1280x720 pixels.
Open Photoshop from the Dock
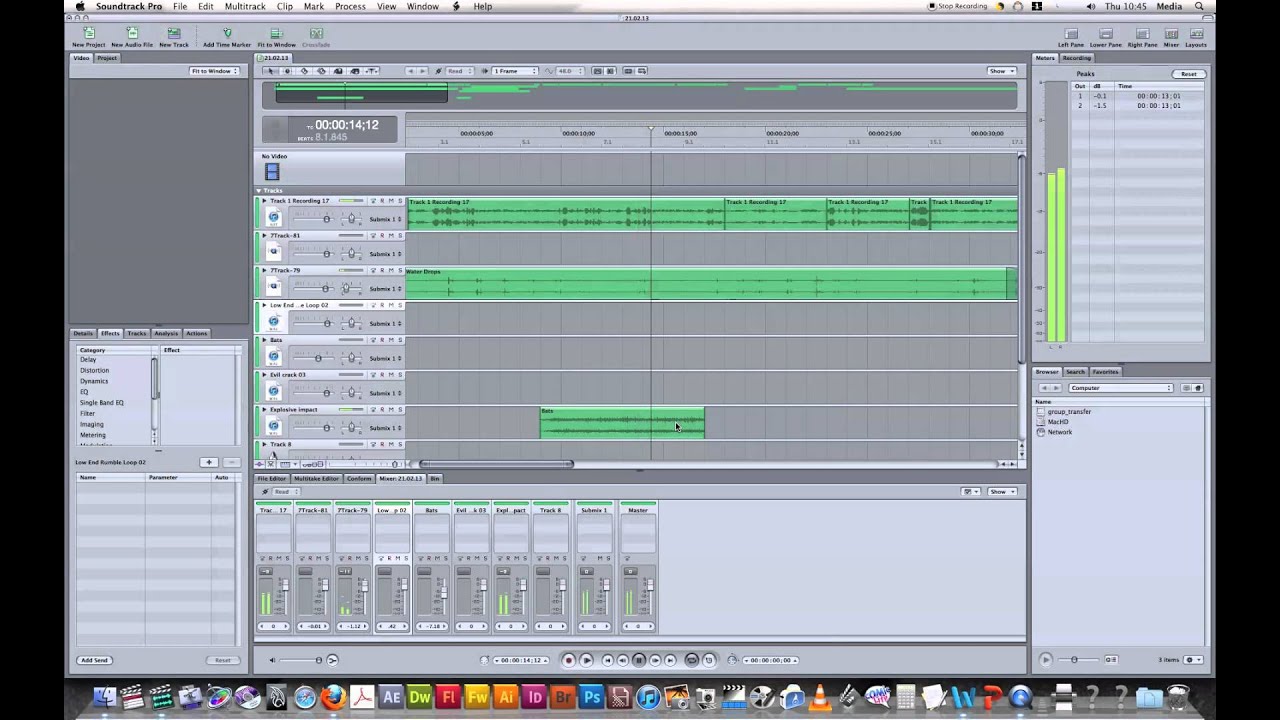coord(592,697)
